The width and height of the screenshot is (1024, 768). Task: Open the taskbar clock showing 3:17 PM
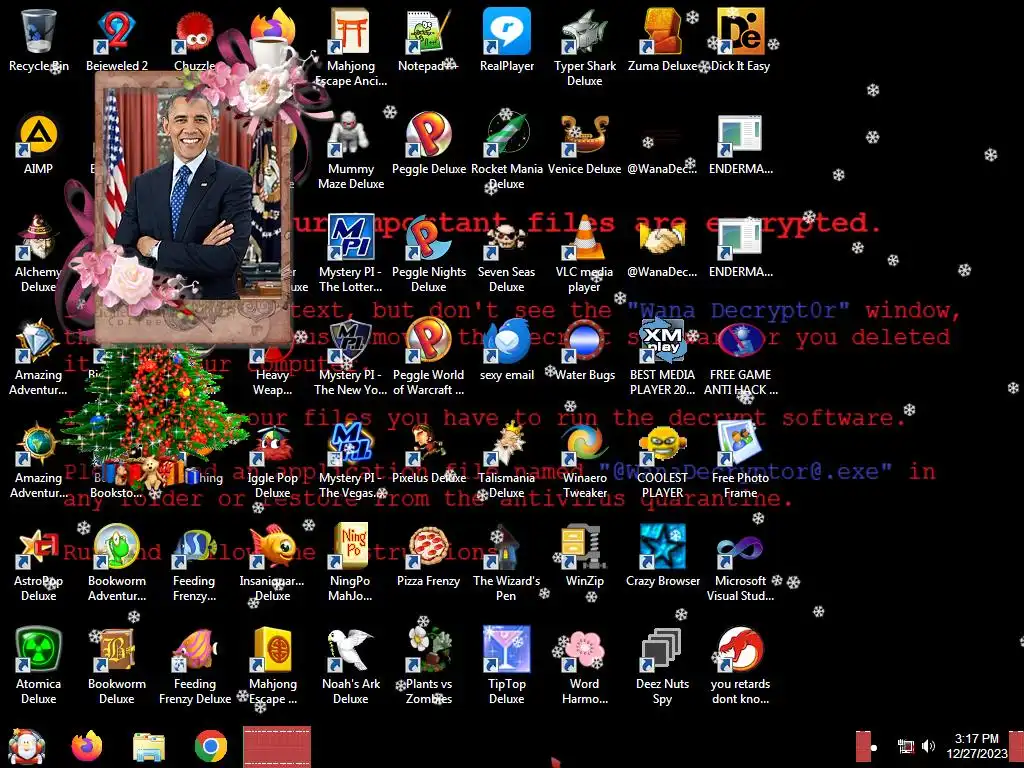(976, 746)
